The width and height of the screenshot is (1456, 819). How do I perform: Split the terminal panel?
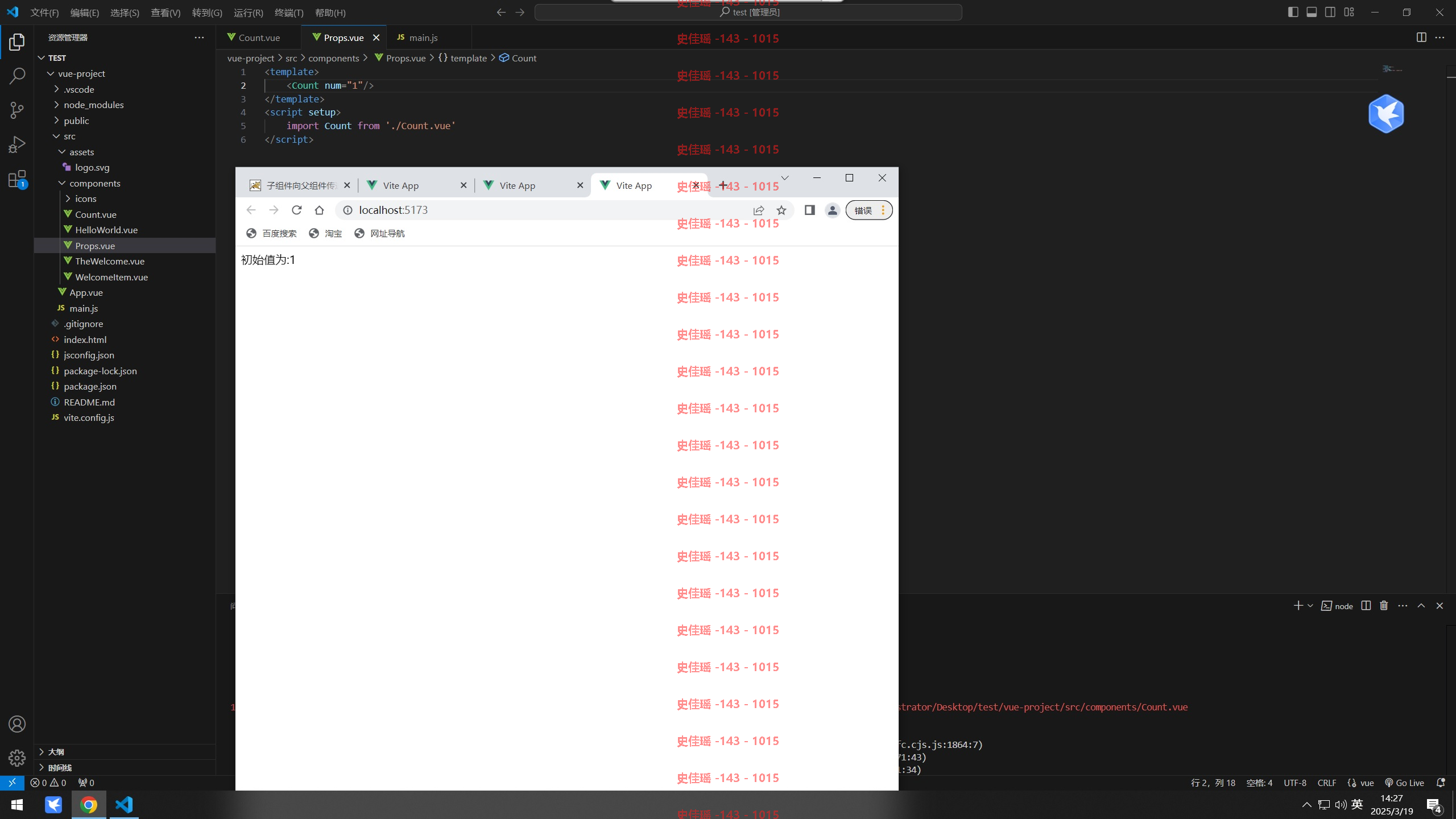pos(1366,606)
